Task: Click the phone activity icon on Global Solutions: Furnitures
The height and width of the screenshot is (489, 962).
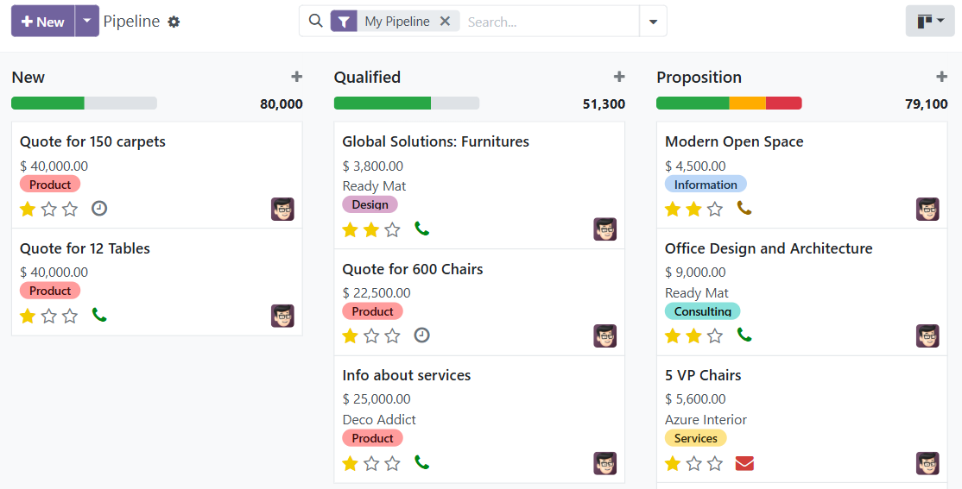Action: tap(422, 229)
